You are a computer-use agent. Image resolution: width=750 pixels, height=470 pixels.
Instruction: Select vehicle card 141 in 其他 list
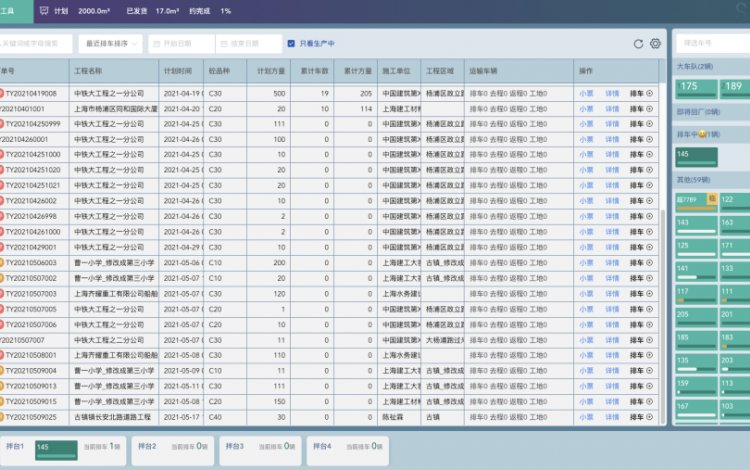tap(696, 272)
